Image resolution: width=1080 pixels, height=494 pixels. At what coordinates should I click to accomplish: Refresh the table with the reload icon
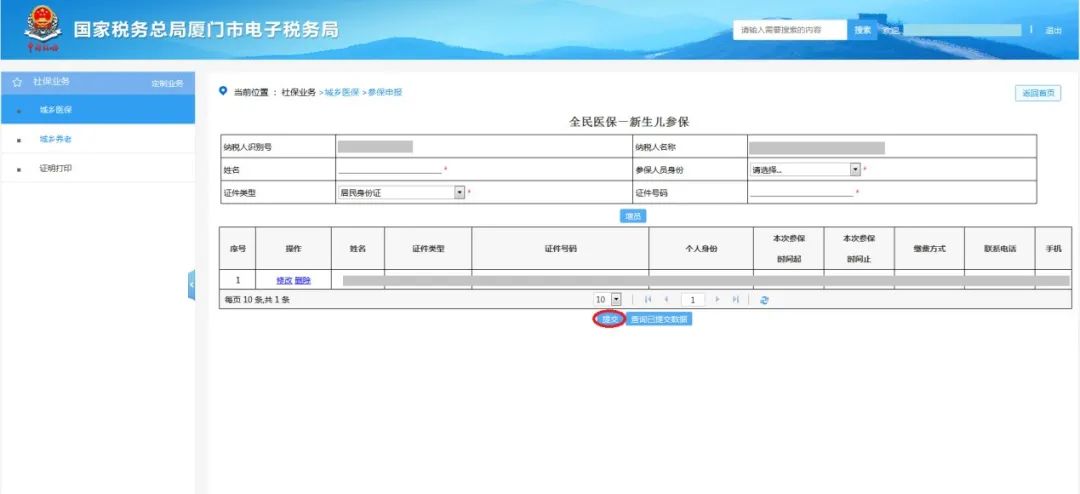(x=764, y=300)
